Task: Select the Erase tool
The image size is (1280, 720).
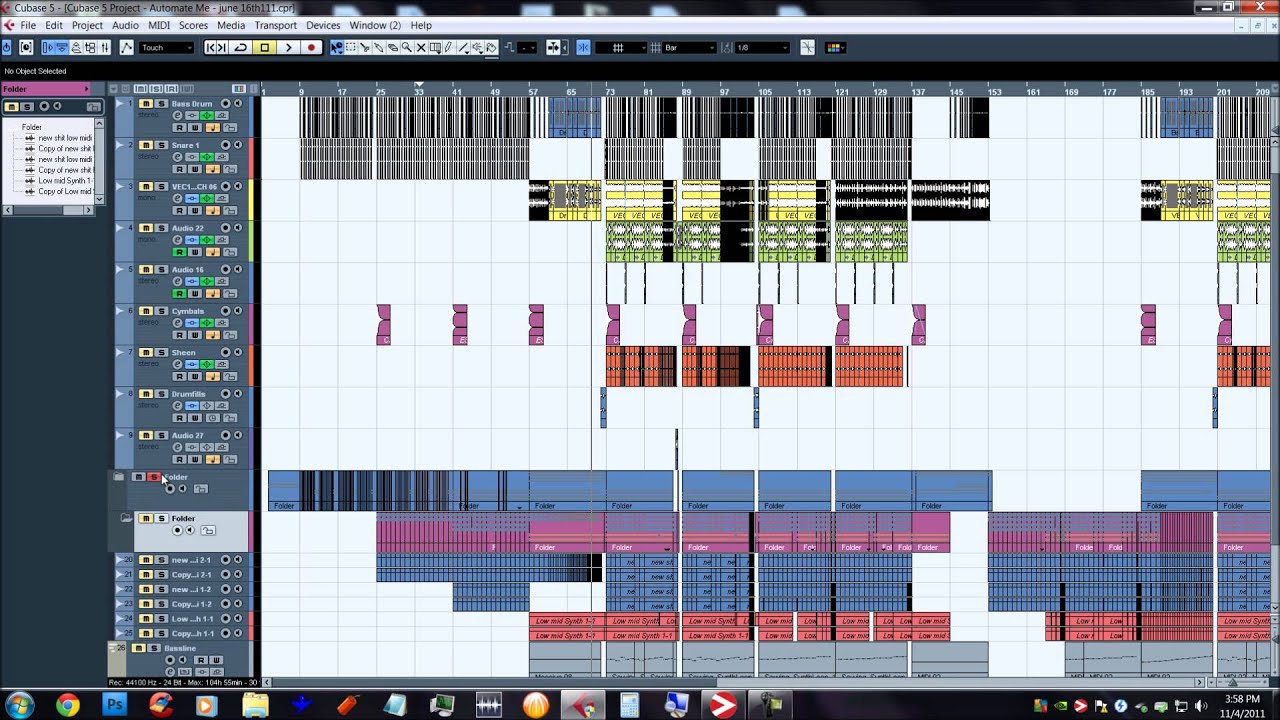Action: (x=393, y=47)
